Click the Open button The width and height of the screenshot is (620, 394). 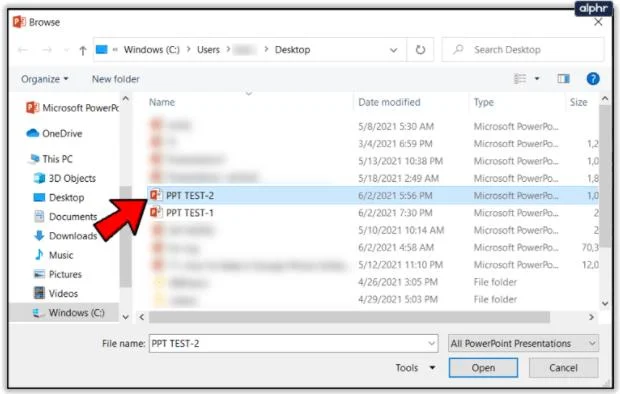coord(483,368)
